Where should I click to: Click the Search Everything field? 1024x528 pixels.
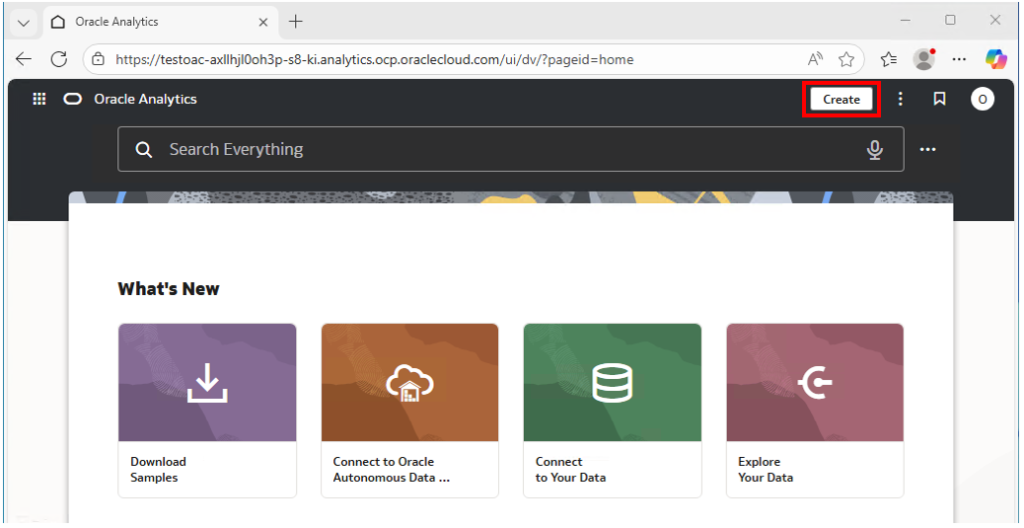[500, 149]
